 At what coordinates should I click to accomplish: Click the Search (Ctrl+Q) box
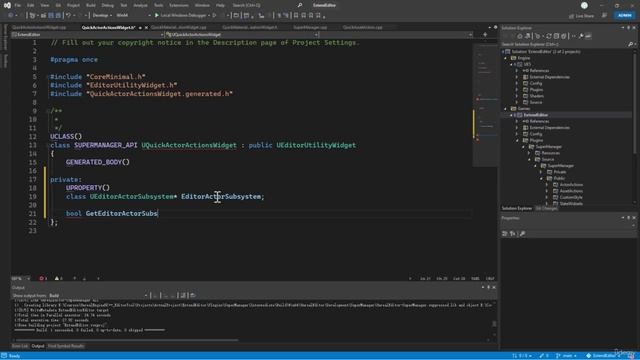[x=267, y=5]
